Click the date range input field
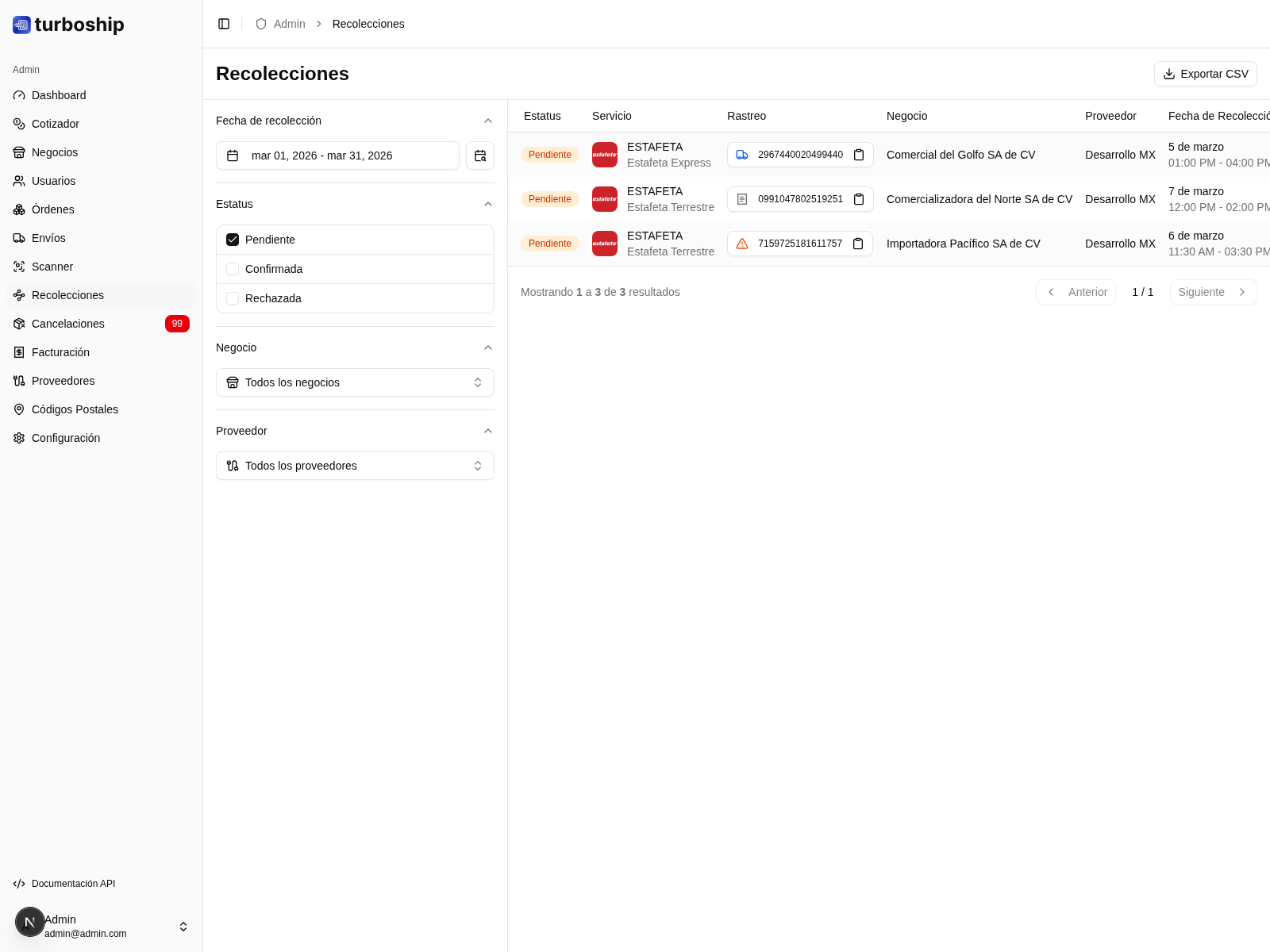 pos(337,155)
